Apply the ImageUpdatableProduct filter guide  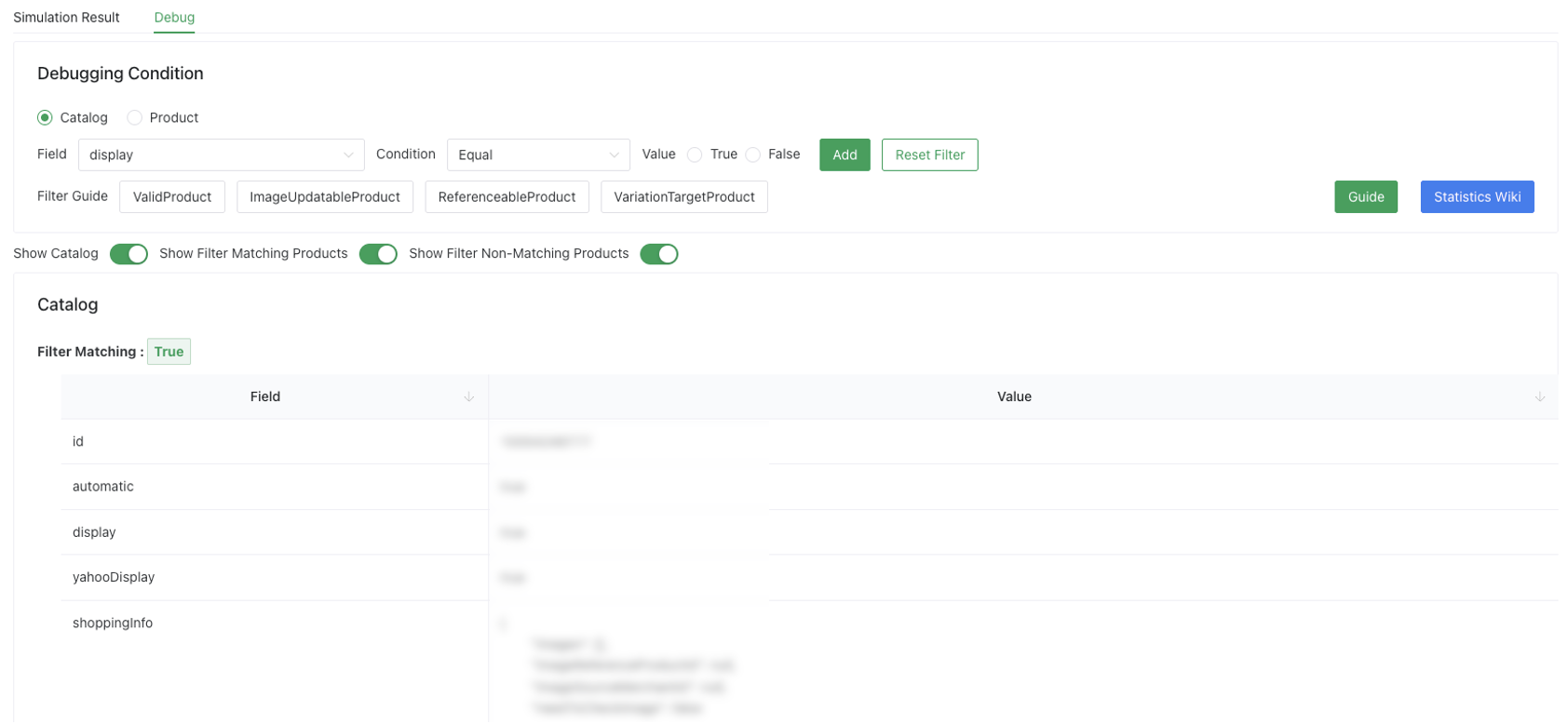pos(324,197)
